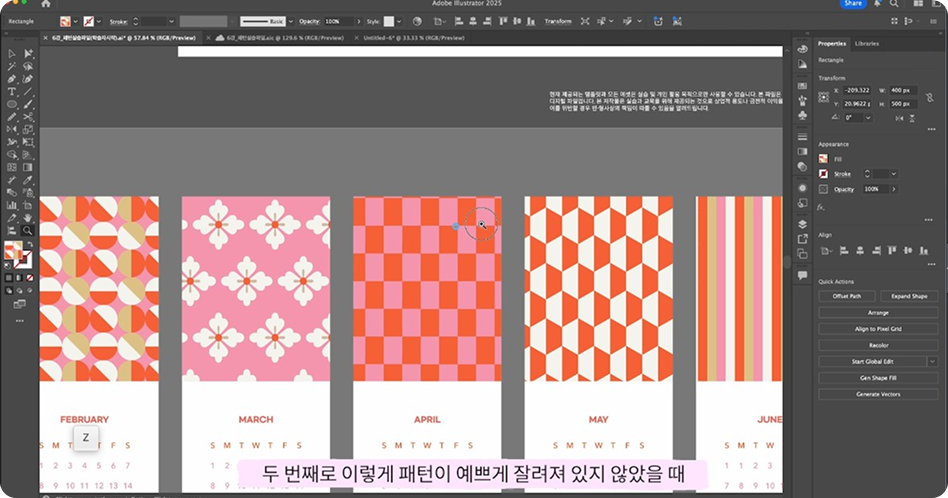This screenshot has height=498, width=948.
Task: Select the Magic Wand tool
Action: coord(12,67)
